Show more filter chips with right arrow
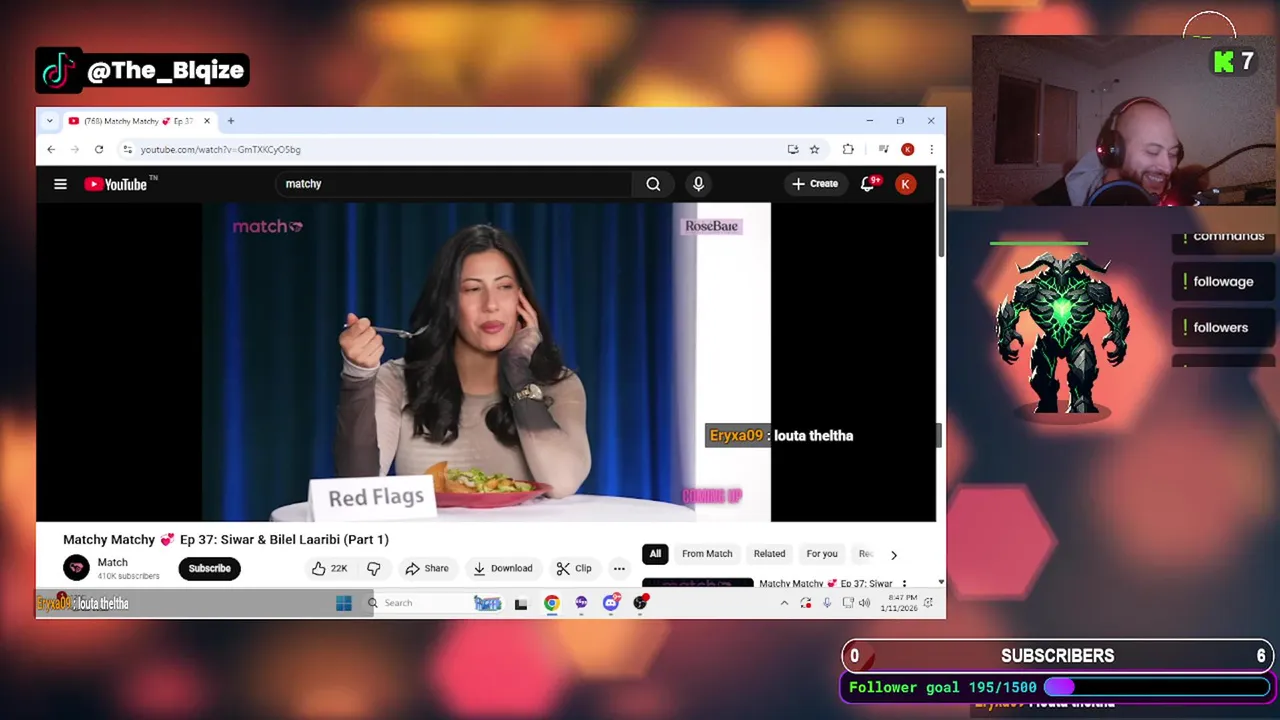This screenshot has width=1280, height=720. click(894, 555)
